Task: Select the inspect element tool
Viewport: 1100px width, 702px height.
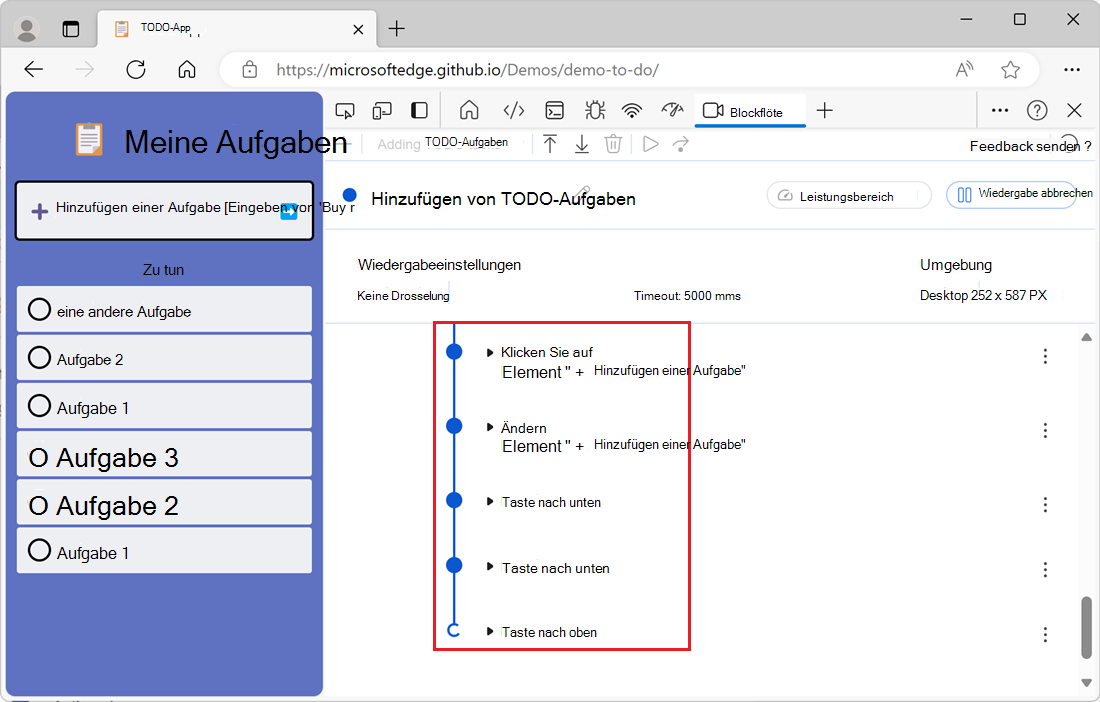Action: click(344, 110)
